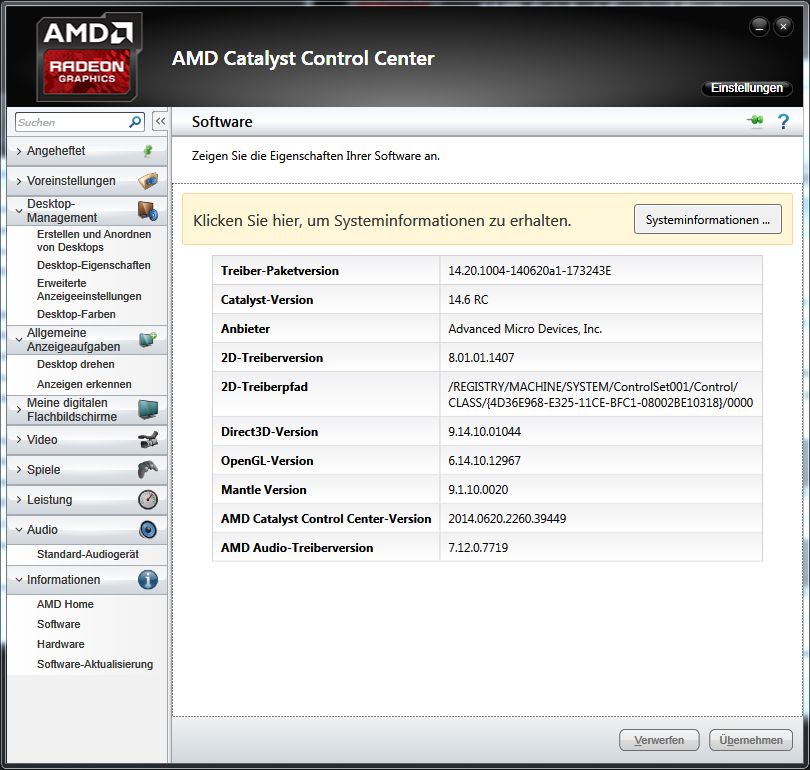Click the Allgemeine Anzeigeaufgaben display icon

click(x=148, y=340)
